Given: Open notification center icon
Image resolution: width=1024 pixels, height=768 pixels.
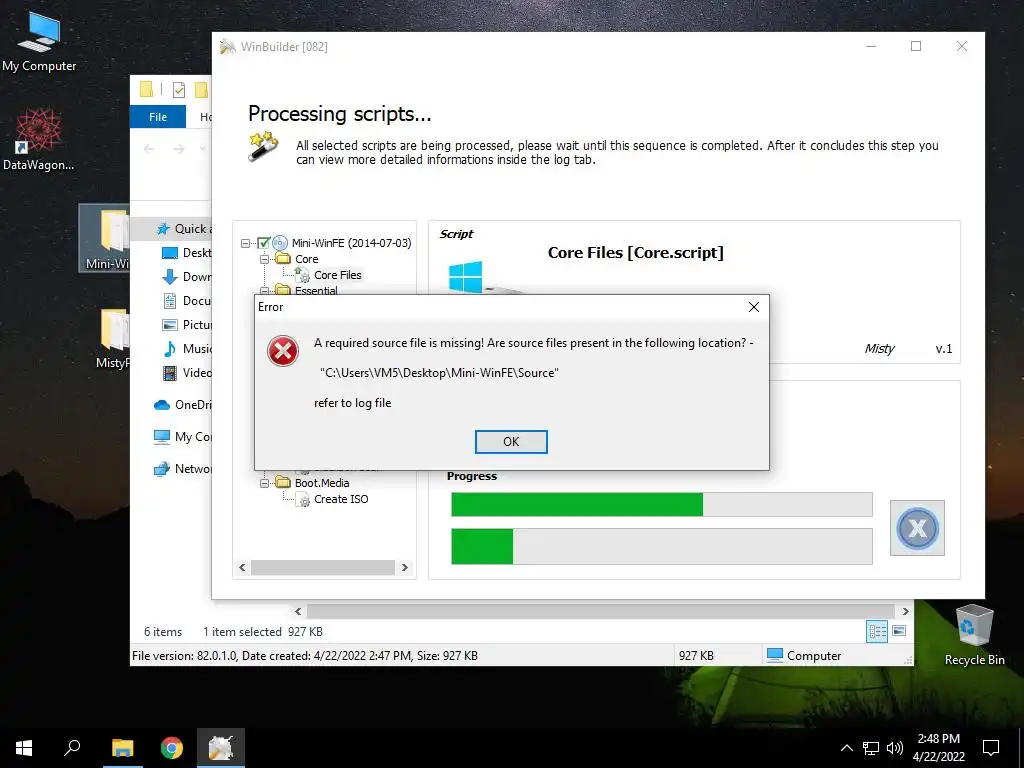Looking at the screenshot, I should coord(991,748).
